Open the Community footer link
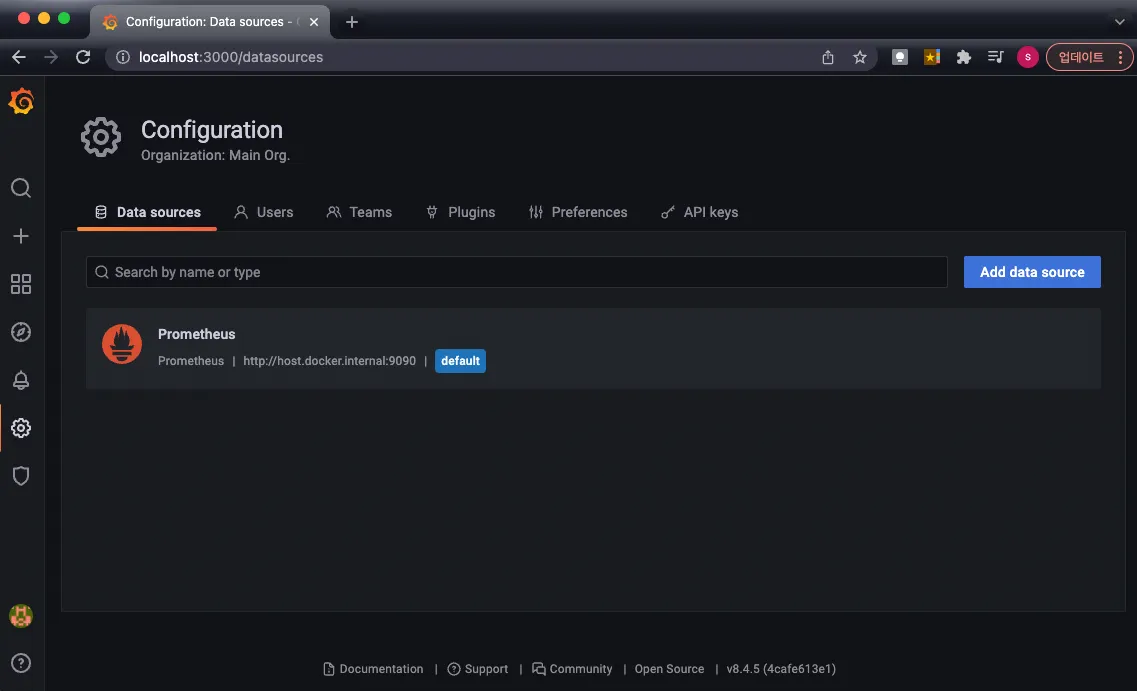Viewport: 1137px width, 691px height. [572, 669]
